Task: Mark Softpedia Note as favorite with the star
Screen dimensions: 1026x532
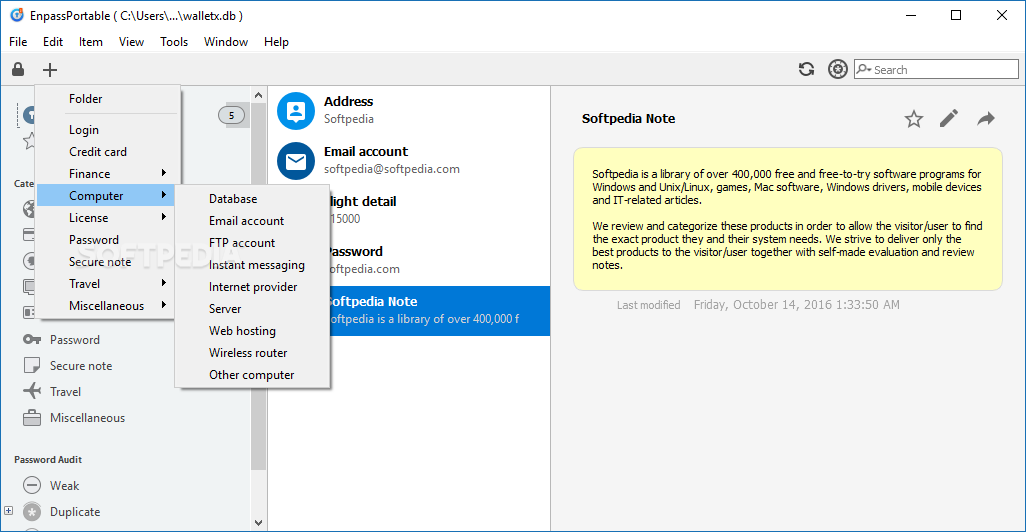Action: 913,119
